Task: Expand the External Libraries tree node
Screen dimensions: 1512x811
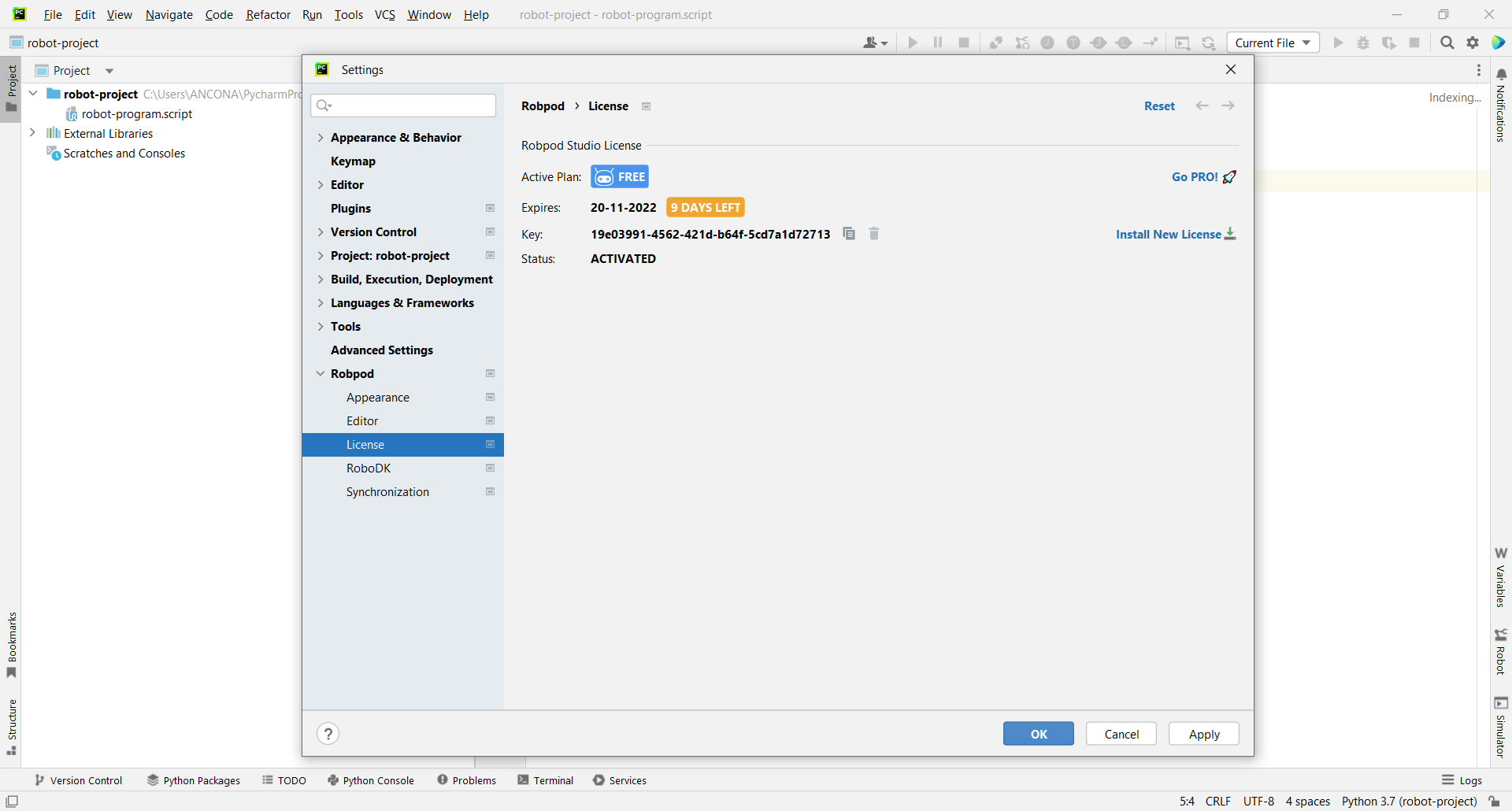Action: [x=32, y=133]
